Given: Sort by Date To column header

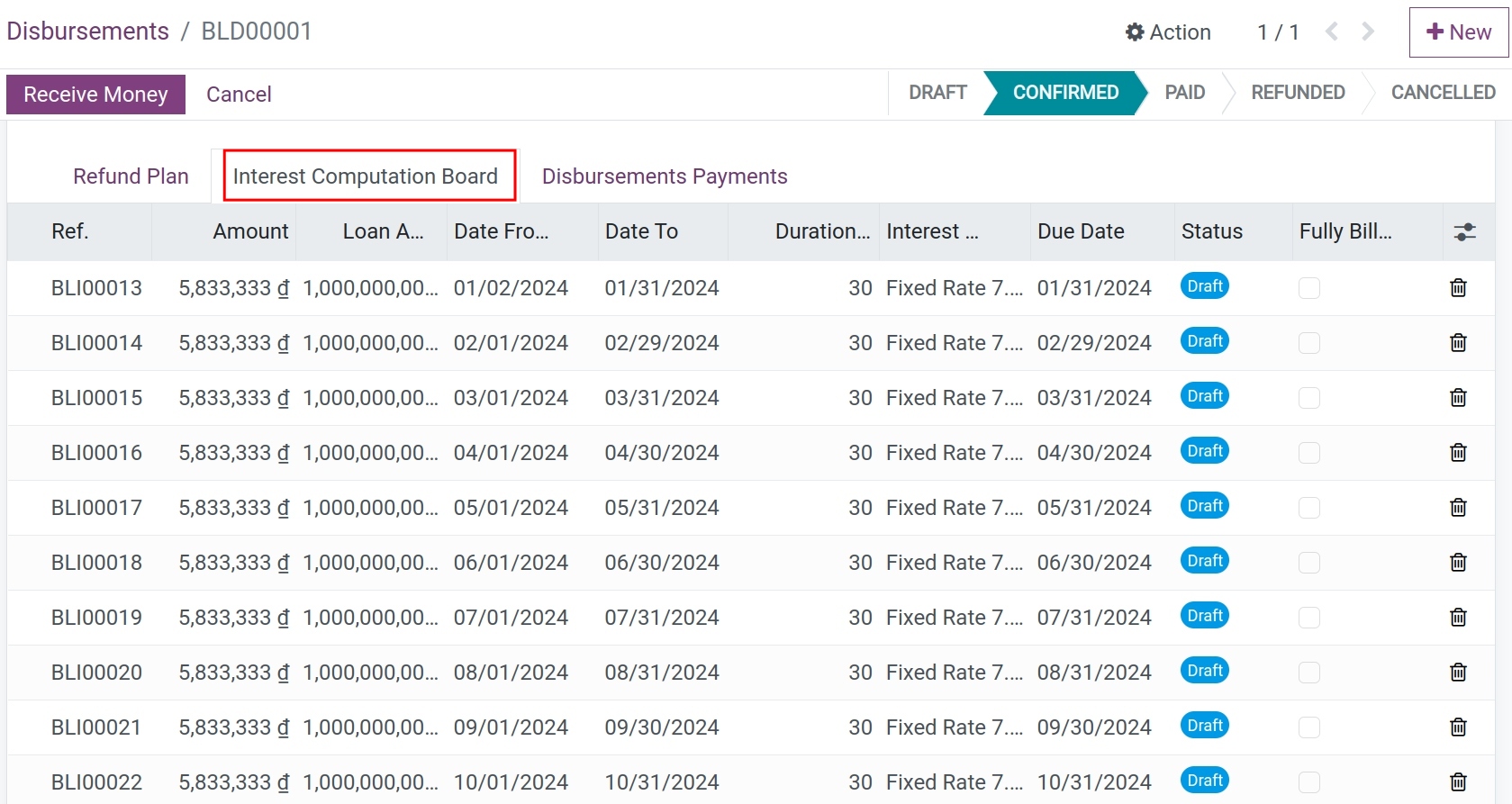Looking at the screenshot, I should click(x=663, y=232).
